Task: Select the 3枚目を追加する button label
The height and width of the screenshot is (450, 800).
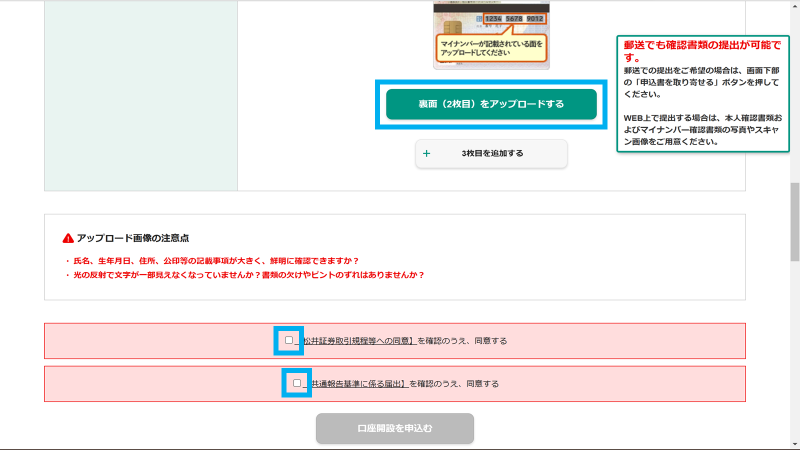Action: [x=492, y=153]
